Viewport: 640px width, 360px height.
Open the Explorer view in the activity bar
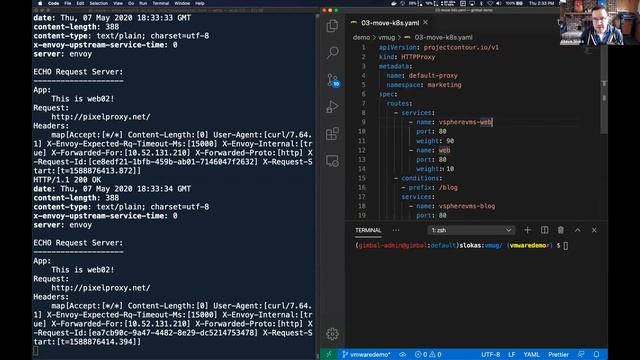point(332,26)
